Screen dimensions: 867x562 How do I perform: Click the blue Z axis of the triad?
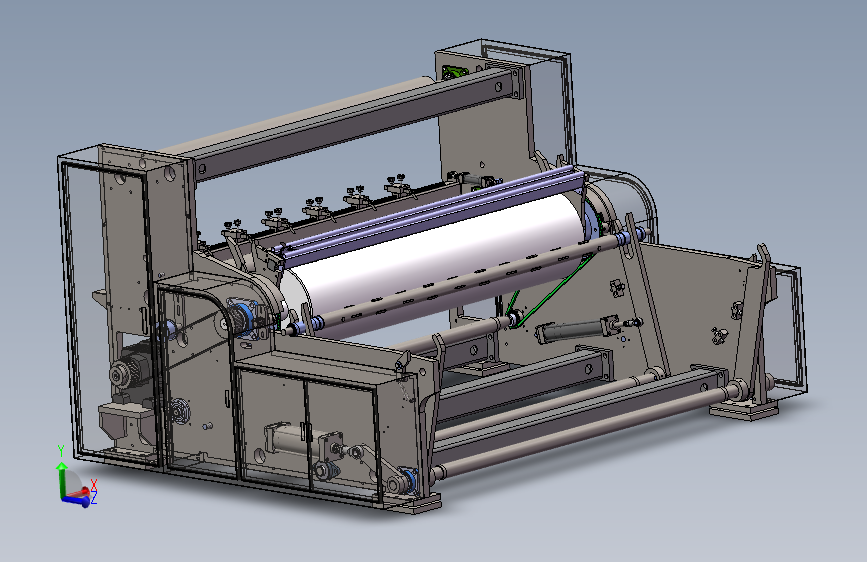[76, 501]
